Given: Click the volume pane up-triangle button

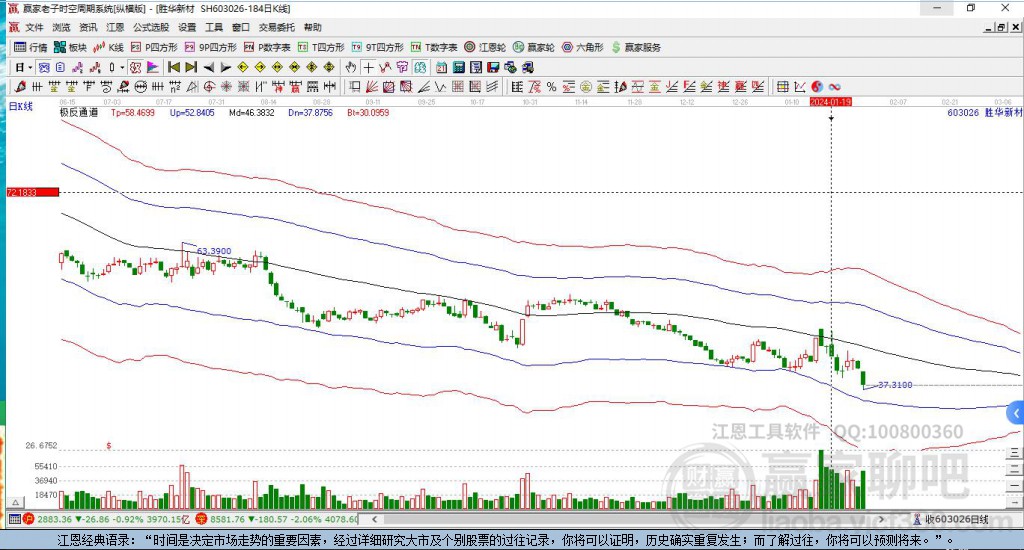Looking at the screenshot, I should [x=16, y=503].
